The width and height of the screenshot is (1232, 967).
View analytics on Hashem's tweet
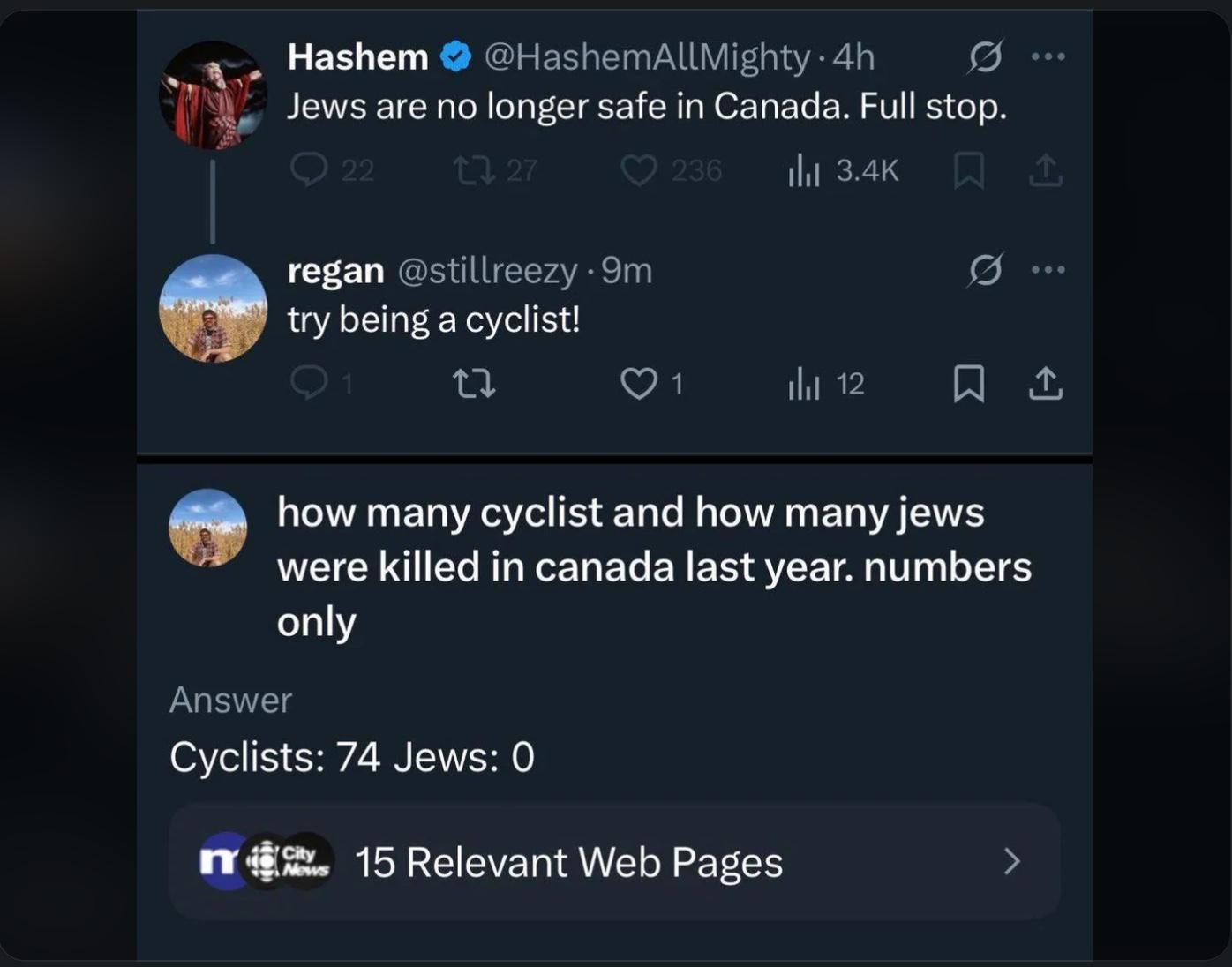(804, 169)
